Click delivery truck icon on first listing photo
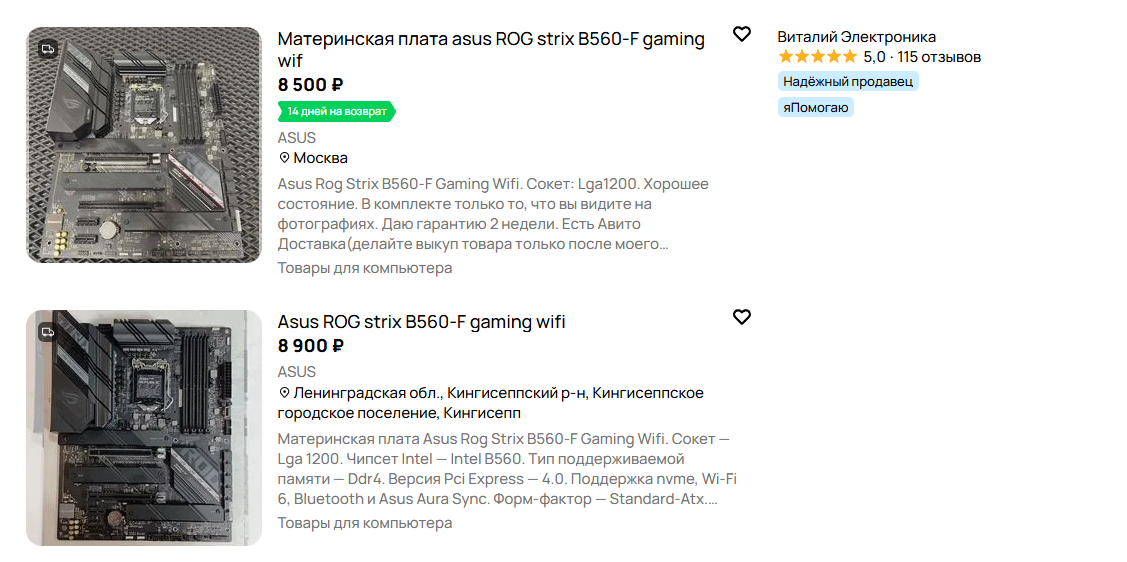1127x562 pixels. pos(47,48)
